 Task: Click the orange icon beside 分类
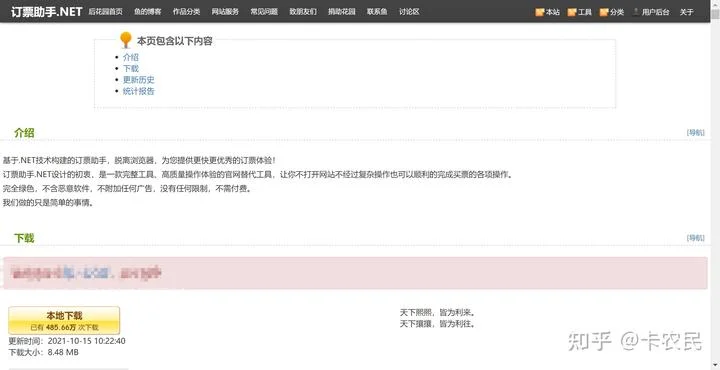604,12
